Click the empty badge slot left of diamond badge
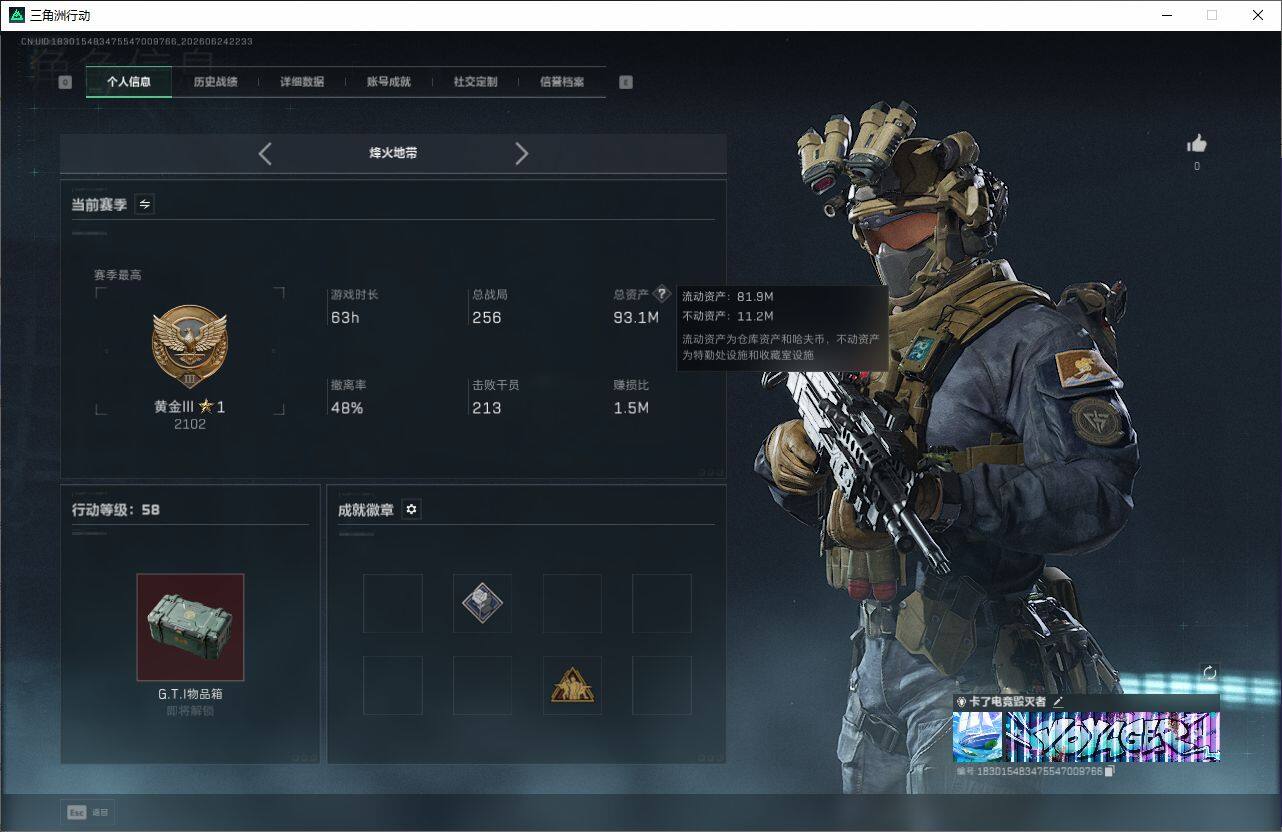The width and height of the screenshot is (1282, 832). tap(392, 603)
